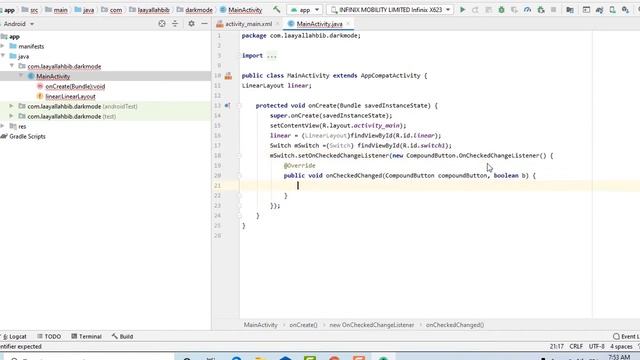Click the Make Project hammer icon

pos(277,9)
